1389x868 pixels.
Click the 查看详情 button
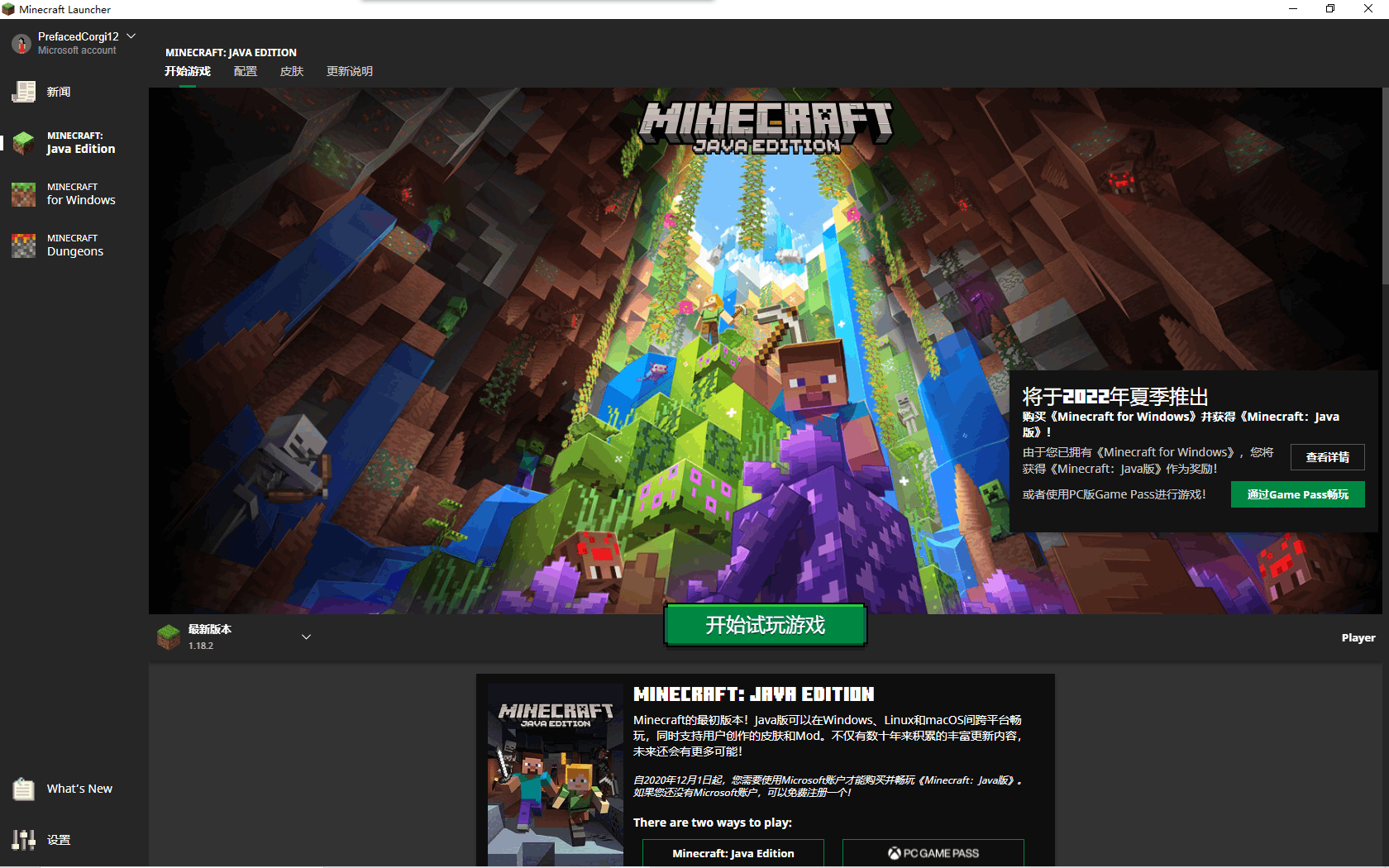[1327, 457]
